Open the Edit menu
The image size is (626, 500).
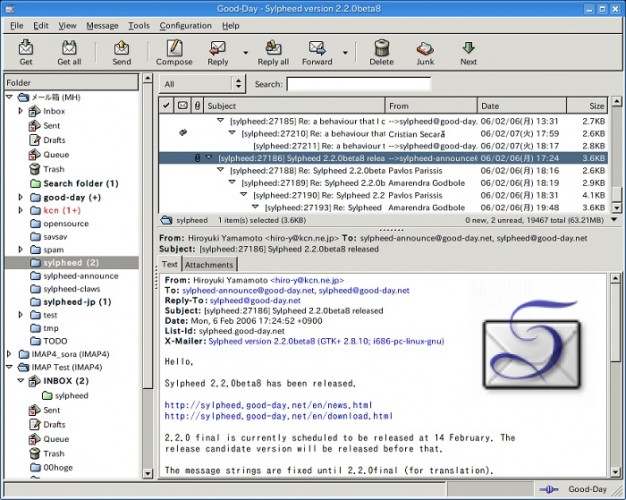41,26
